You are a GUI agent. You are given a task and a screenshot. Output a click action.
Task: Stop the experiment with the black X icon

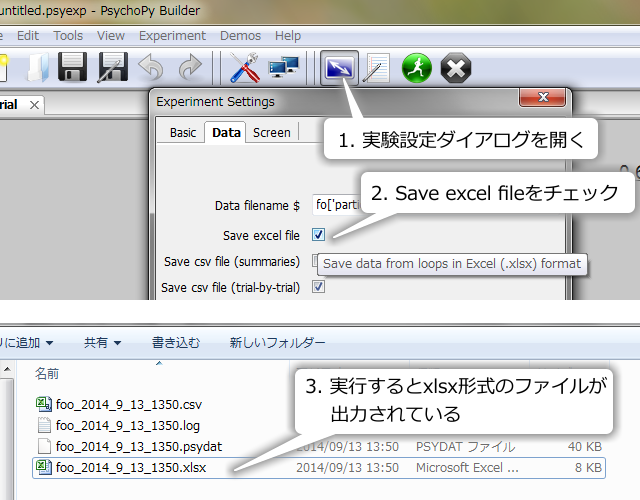click(x=456, y=68)
